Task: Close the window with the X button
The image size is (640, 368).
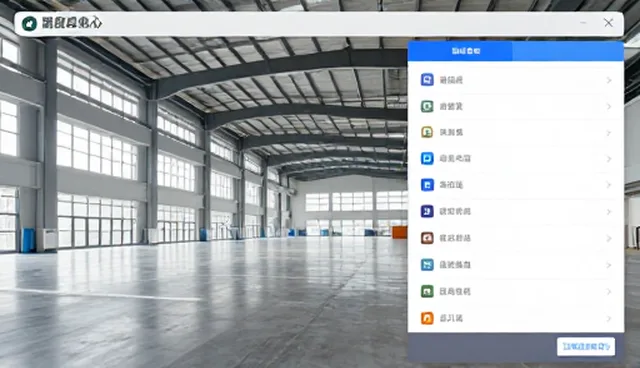Action: [608, 23]
